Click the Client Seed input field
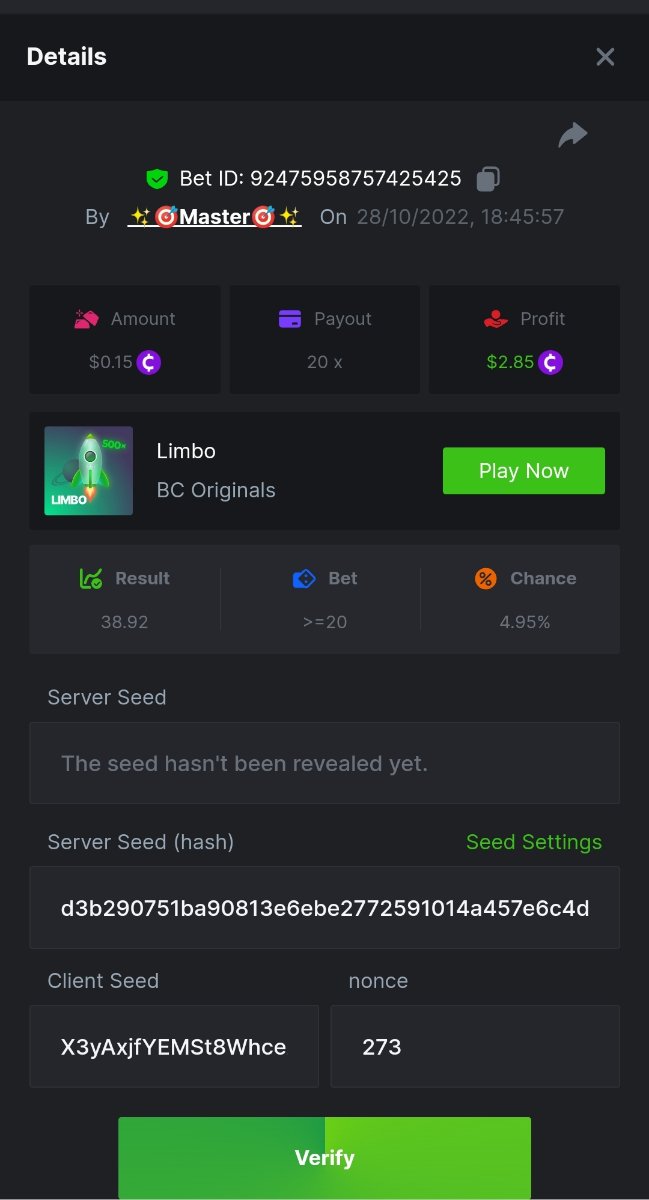The image size is (649, 1200). point(174,1047)
